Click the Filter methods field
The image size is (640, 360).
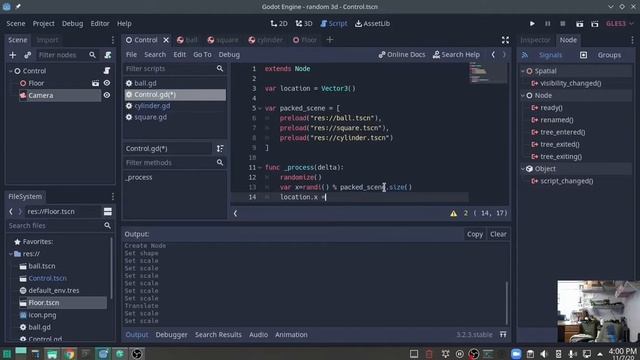pos(175,162)
